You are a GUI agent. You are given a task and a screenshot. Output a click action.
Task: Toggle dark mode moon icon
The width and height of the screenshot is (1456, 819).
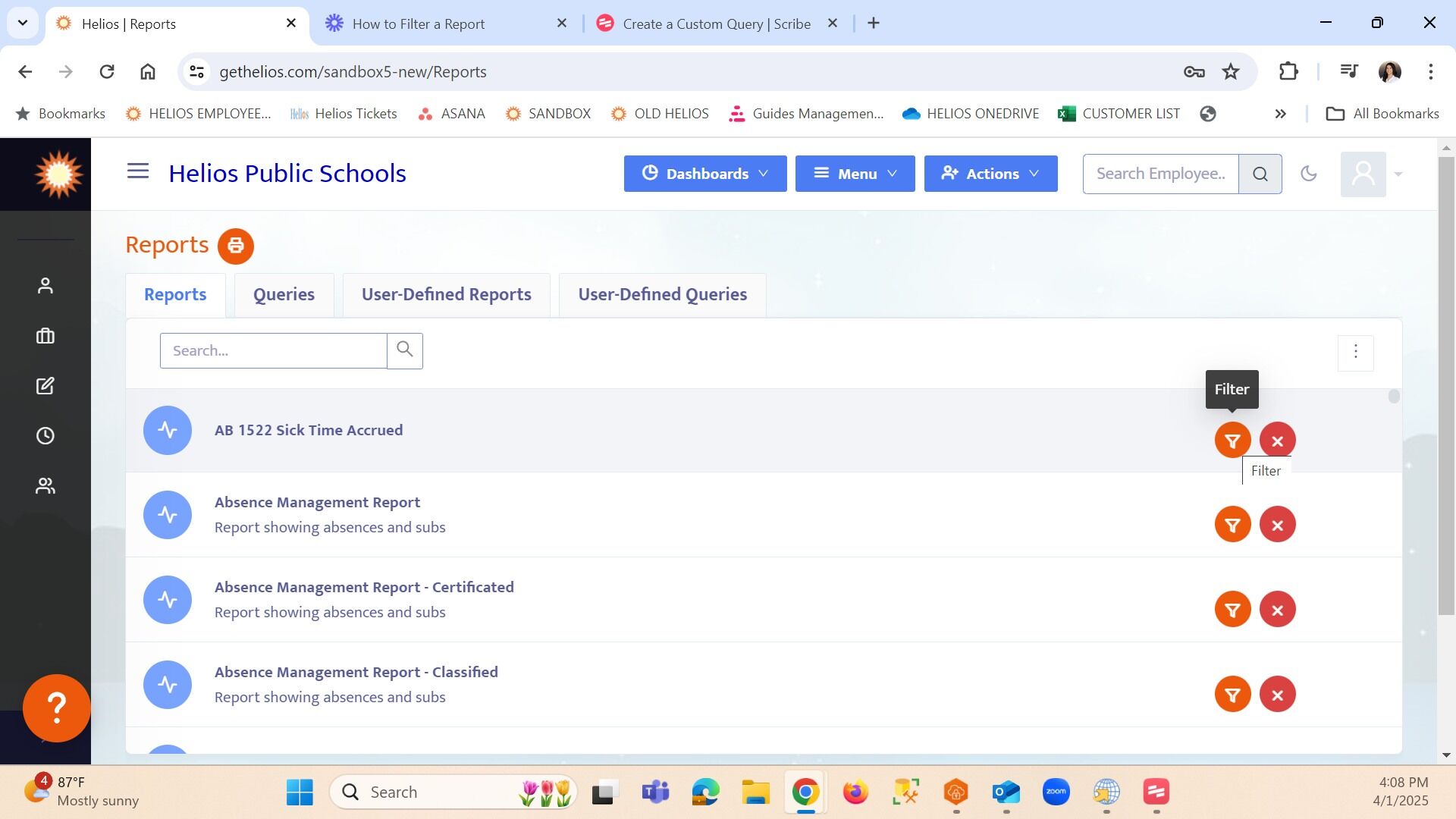coord(1308,174)
